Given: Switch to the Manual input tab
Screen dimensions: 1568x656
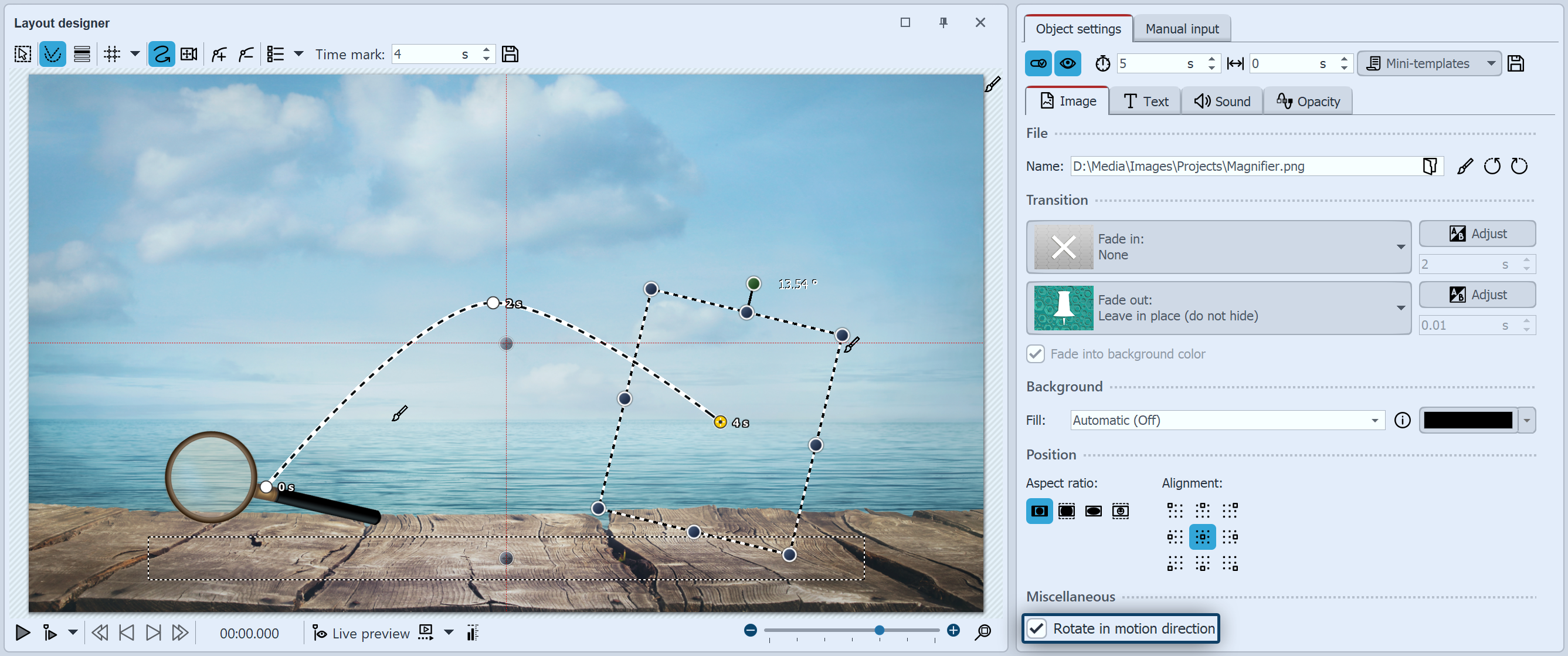Looking at the screenshot, I should click(x=1181, y=28).
